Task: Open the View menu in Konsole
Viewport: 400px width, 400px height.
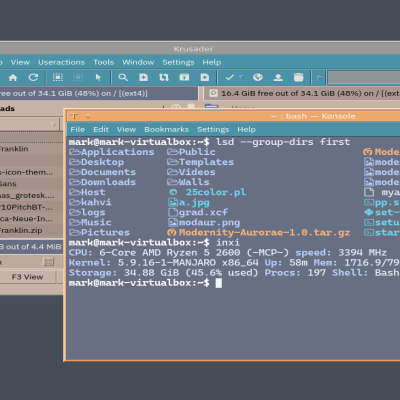Action: pyautogui.click(x=126, y=129)
